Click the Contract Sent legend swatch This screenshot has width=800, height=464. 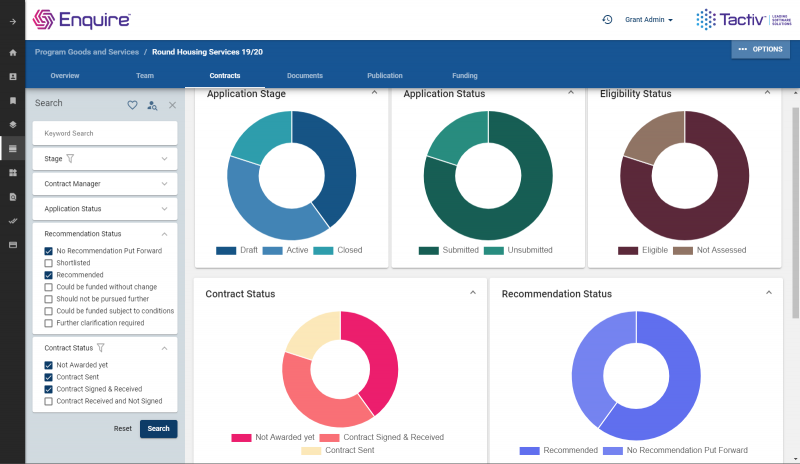(311, 451)
